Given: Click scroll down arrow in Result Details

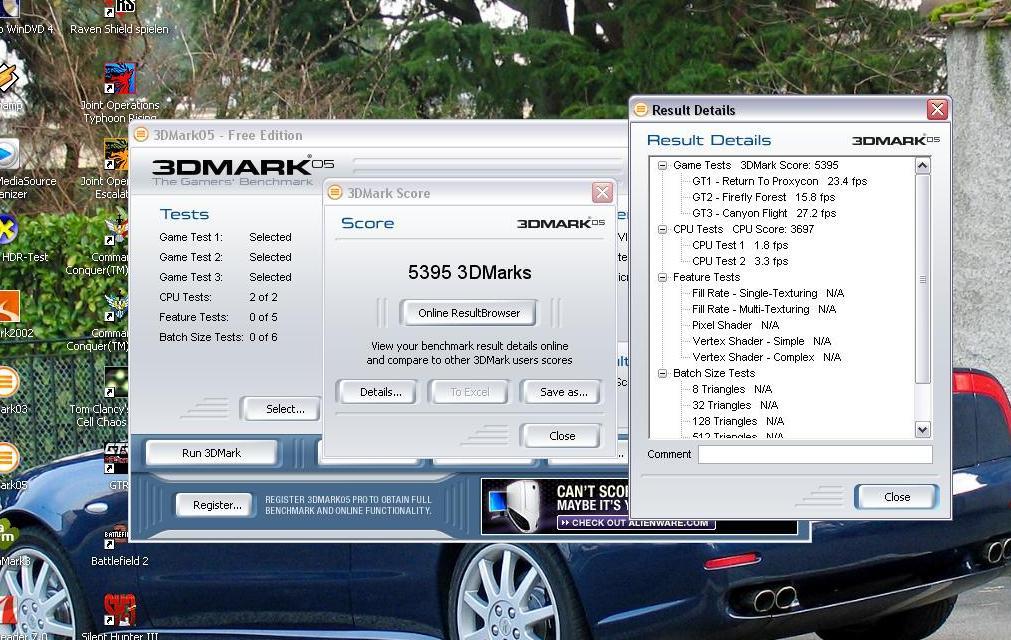Looking at the screenshot, I should coord(923,429).
